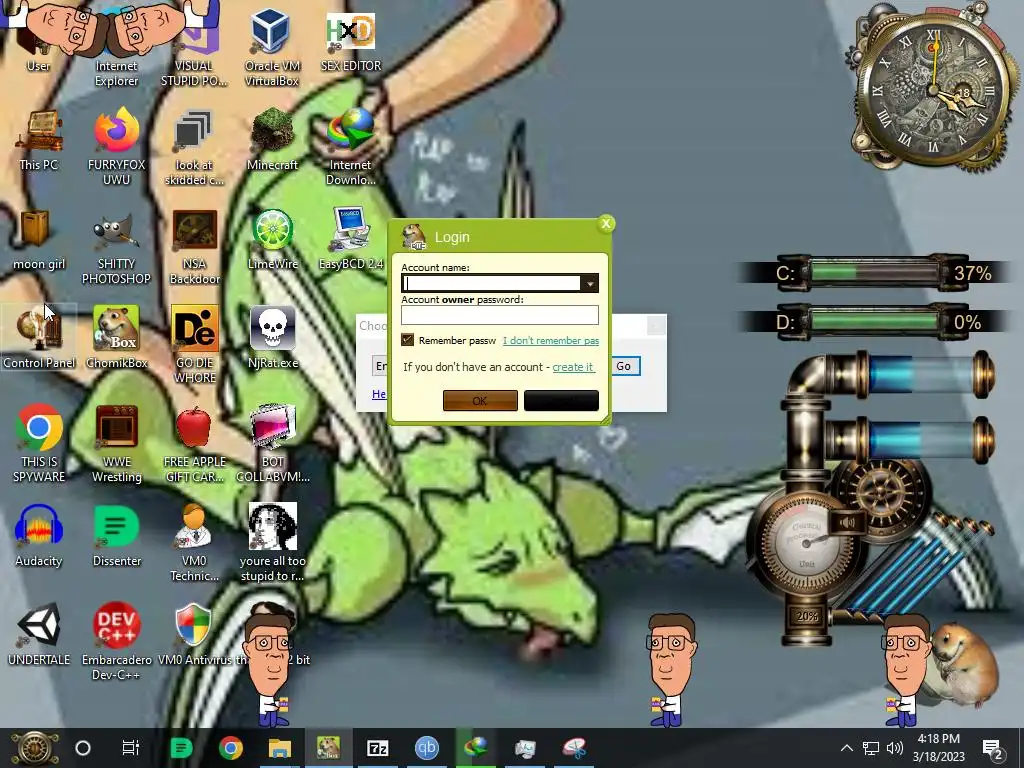Open the EasyBCD 2.4 desktop icon
The height and width of the screenshot is (768, 1024).
click(351, 240)
